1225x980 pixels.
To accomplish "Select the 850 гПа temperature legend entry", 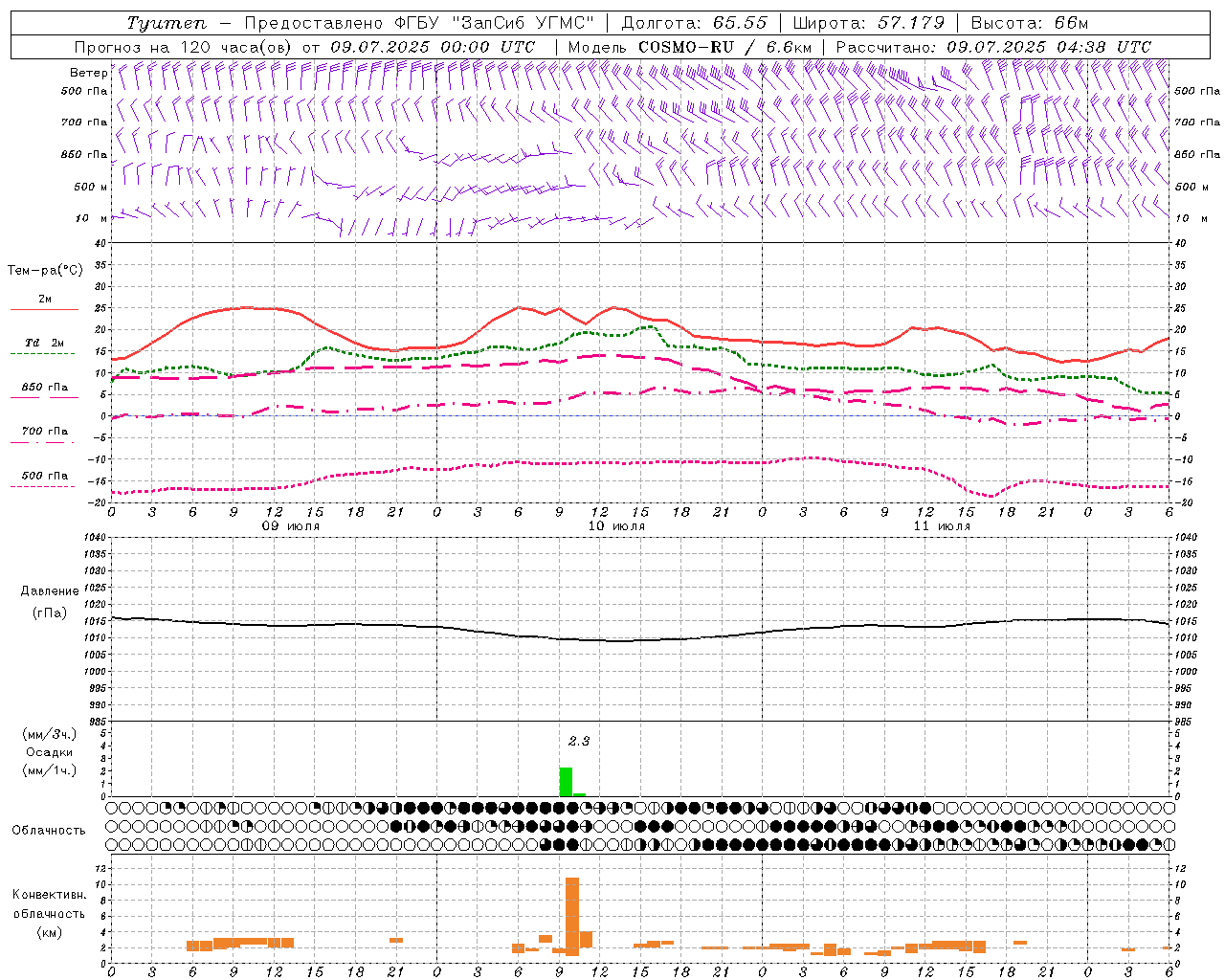I will point(44,389).
